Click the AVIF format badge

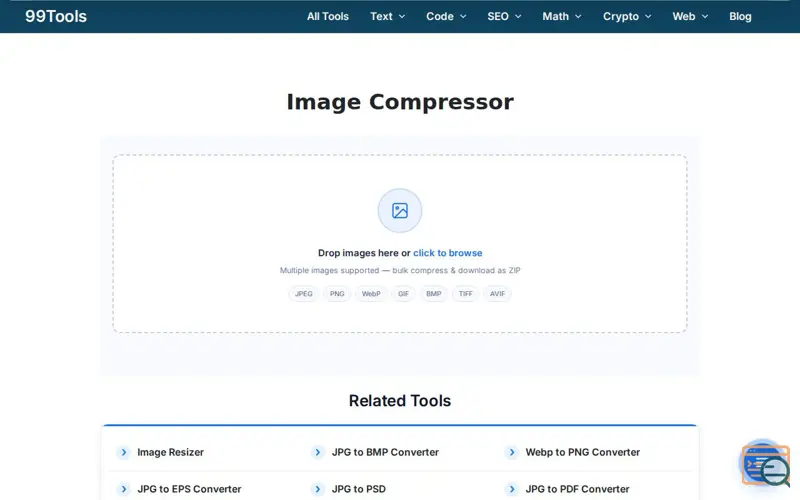click(497, 294)
